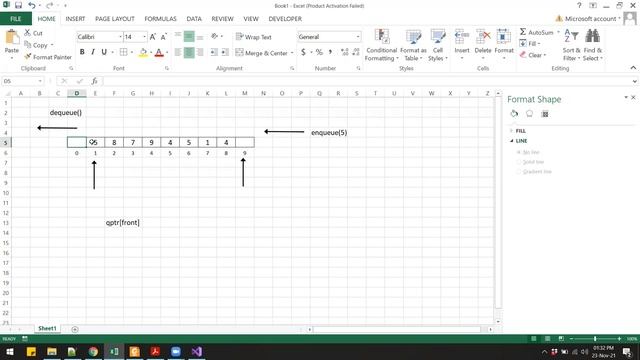Viewport: 640px width, 360px height.
Task: Open Format as Table gallery
Action: pos(413,45)
